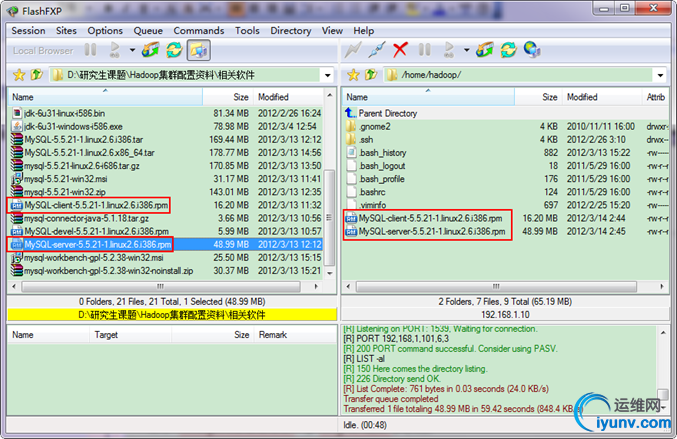
Task: Expand the remote /home/hadoop/ path dropdown
Action: (x=661, y=76)
